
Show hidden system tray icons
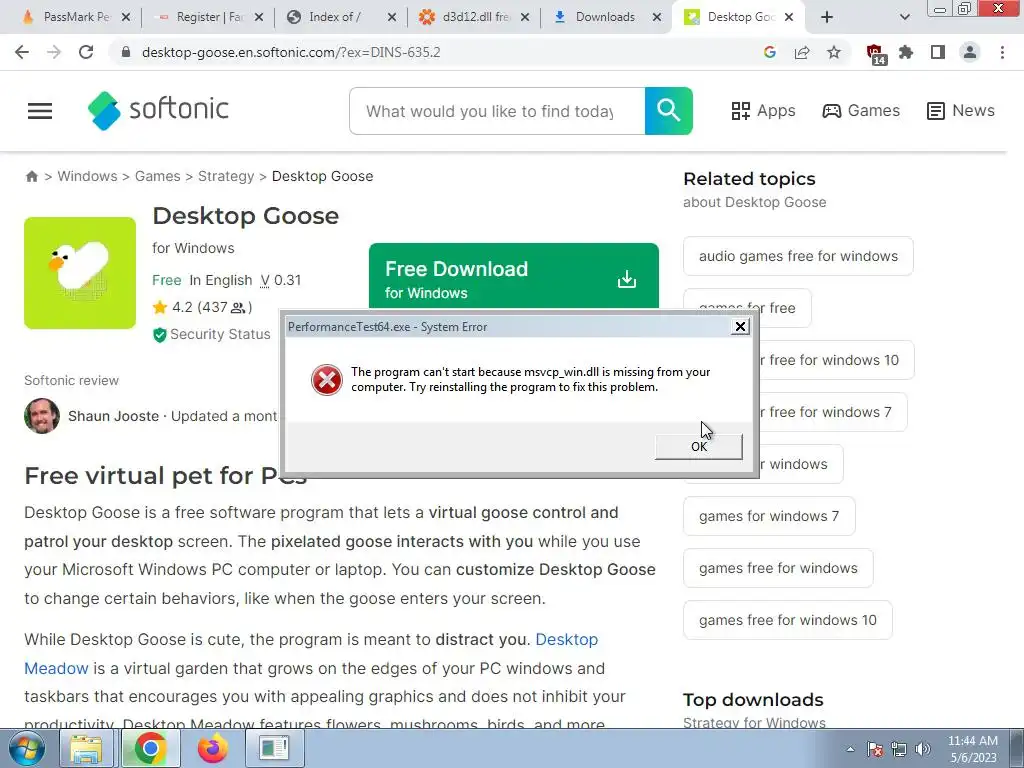[x=850, y=749]
